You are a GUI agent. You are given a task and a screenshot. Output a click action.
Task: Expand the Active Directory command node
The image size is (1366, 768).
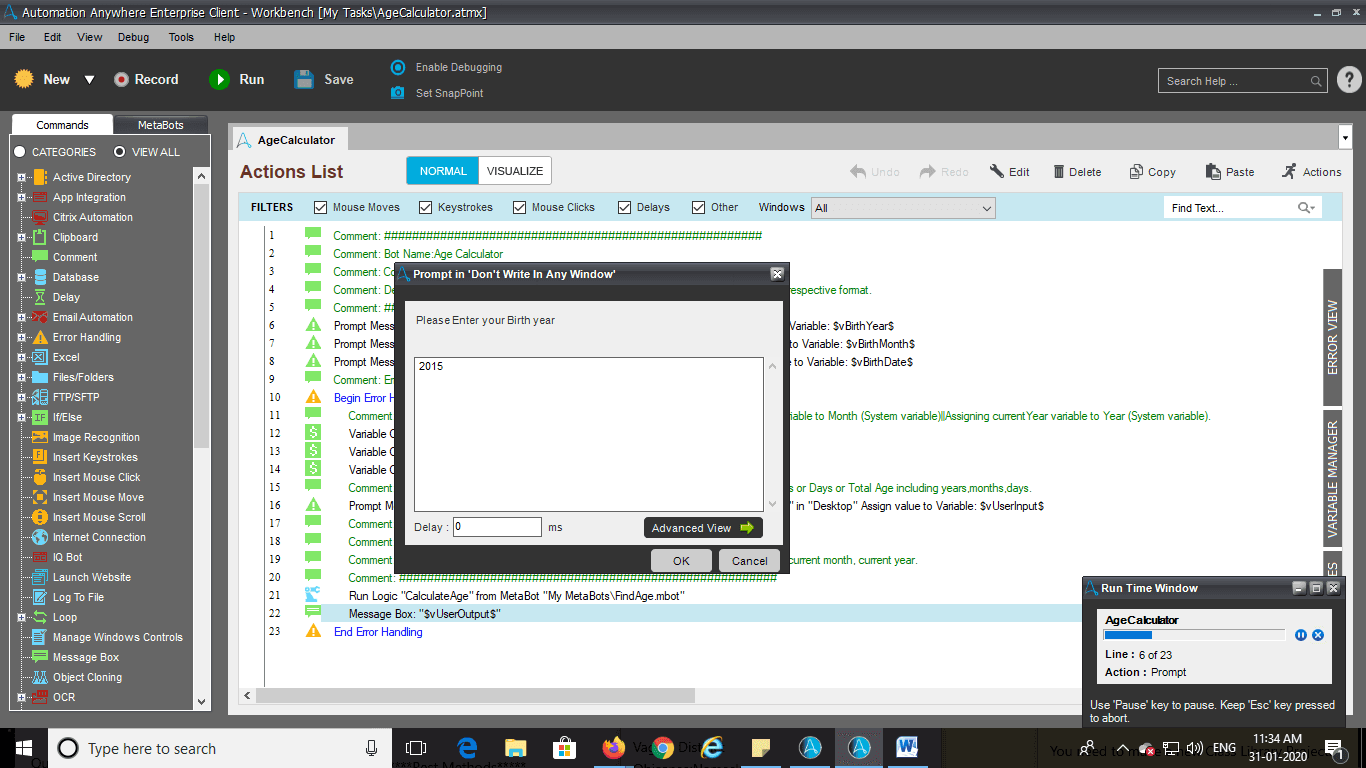tap(21, 177)
